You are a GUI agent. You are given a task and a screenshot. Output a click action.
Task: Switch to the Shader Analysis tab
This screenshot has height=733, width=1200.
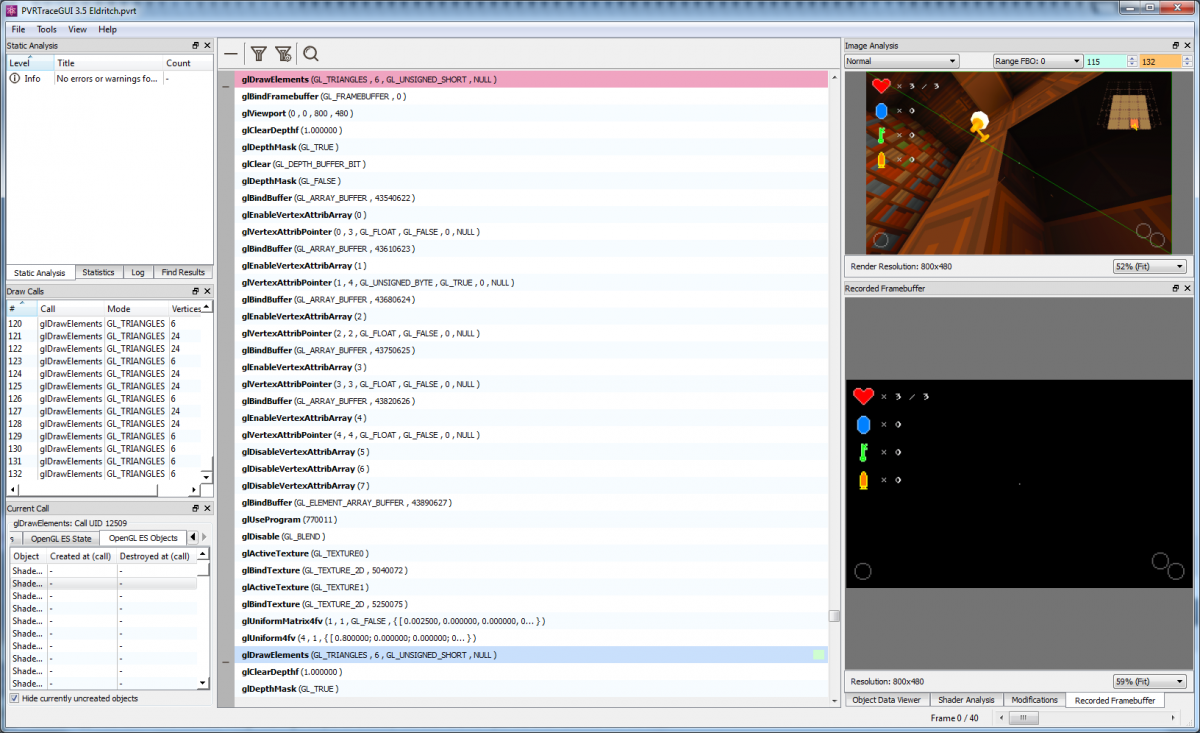pyautogui.click(x=965, y=700)
